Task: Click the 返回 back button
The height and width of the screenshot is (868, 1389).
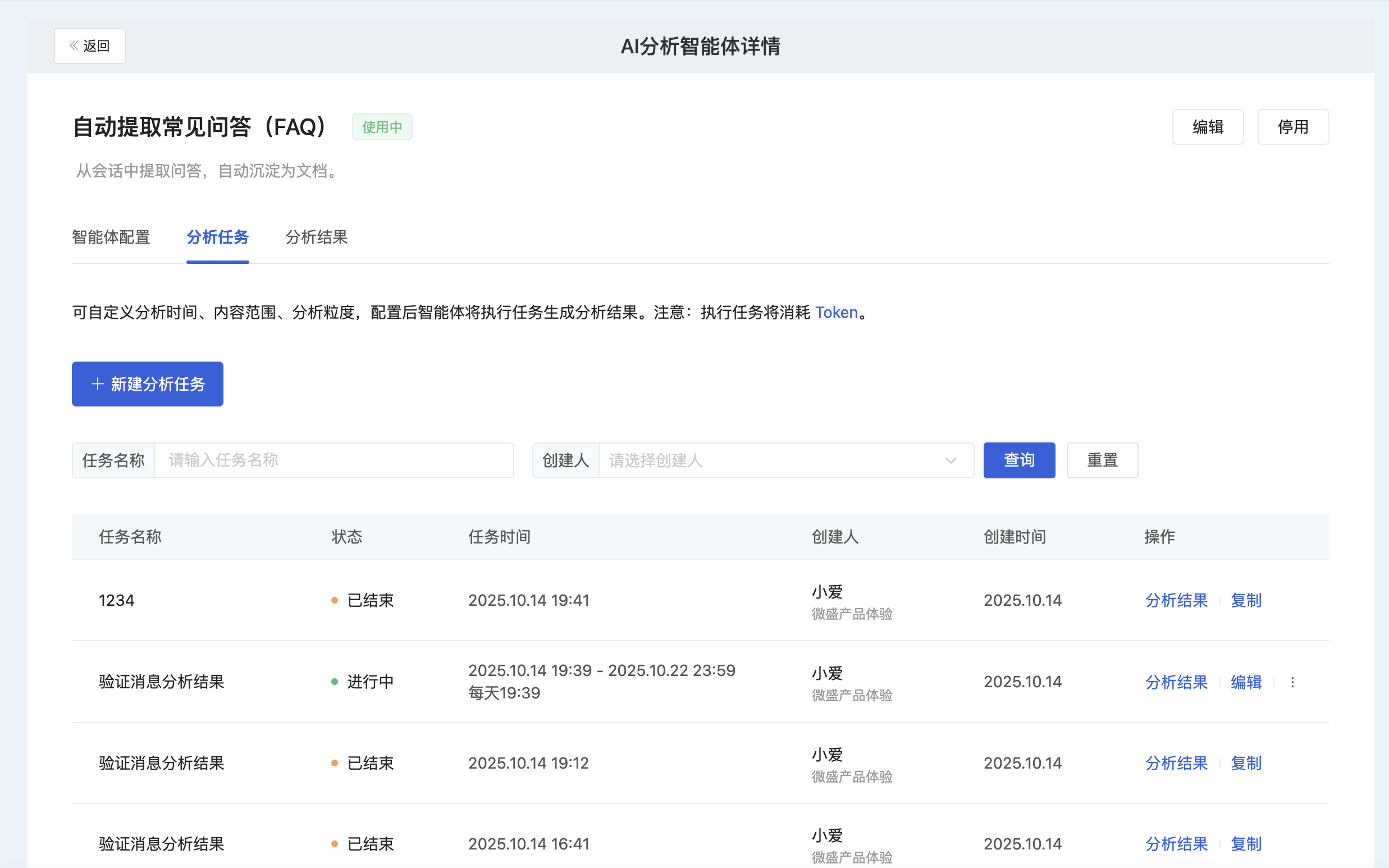Action: tap(89, 46)
